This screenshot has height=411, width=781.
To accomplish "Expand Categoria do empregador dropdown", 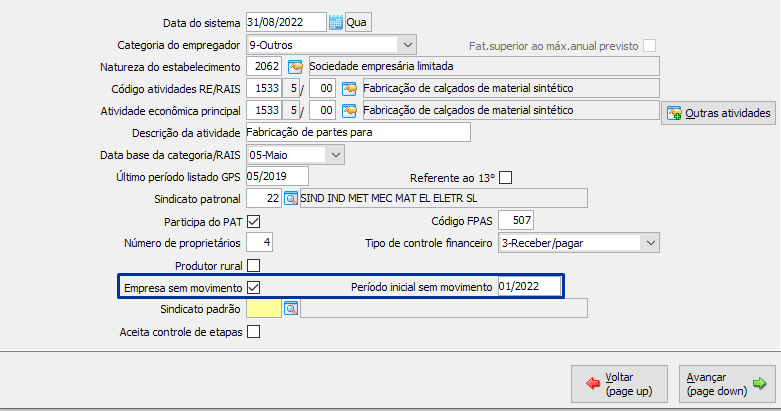I will [x=407, y=45].
